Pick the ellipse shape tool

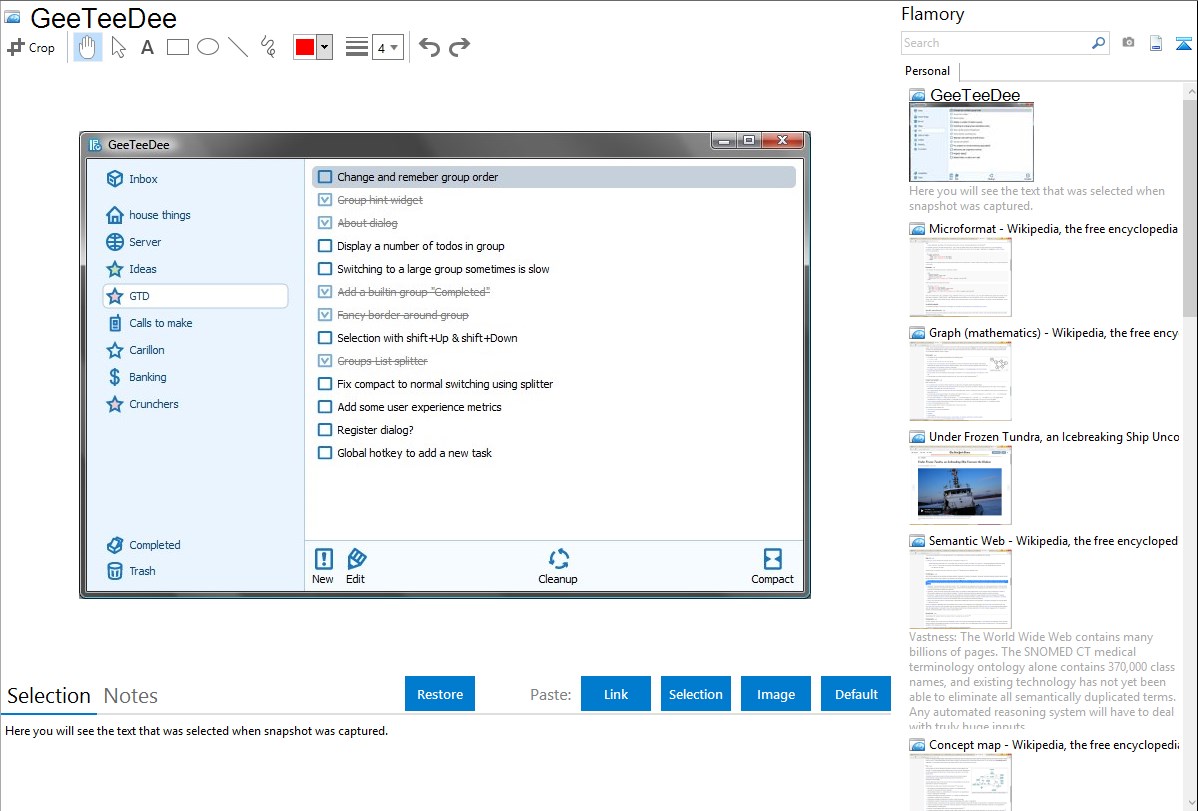[208, 47]
